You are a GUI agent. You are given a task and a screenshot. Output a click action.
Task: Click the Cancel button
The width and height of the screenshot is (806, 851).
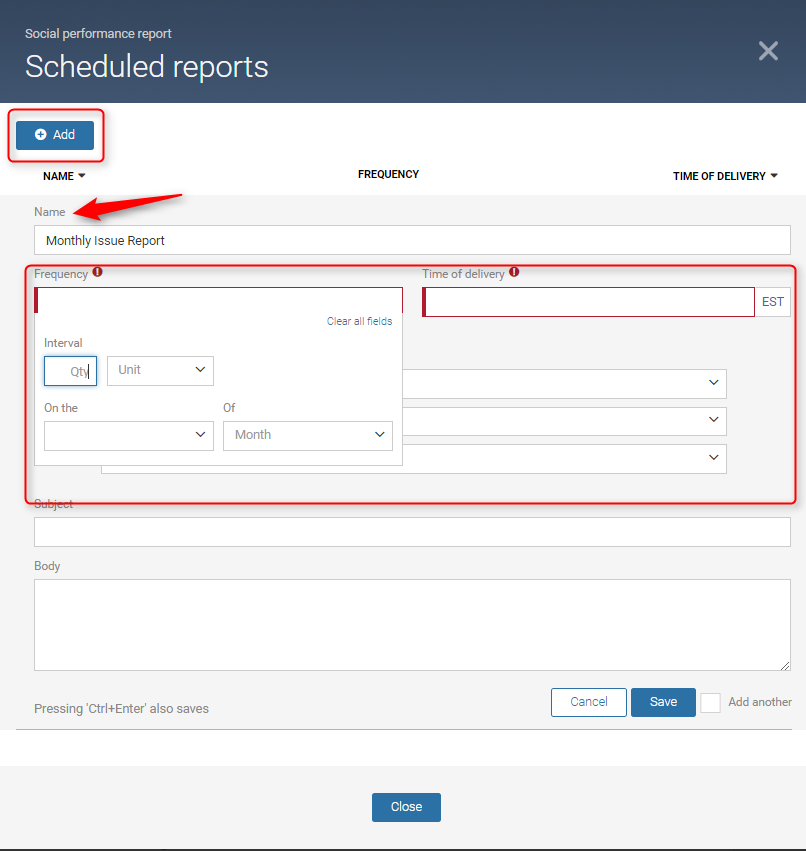pyautogui.click(x=589, y=702)
